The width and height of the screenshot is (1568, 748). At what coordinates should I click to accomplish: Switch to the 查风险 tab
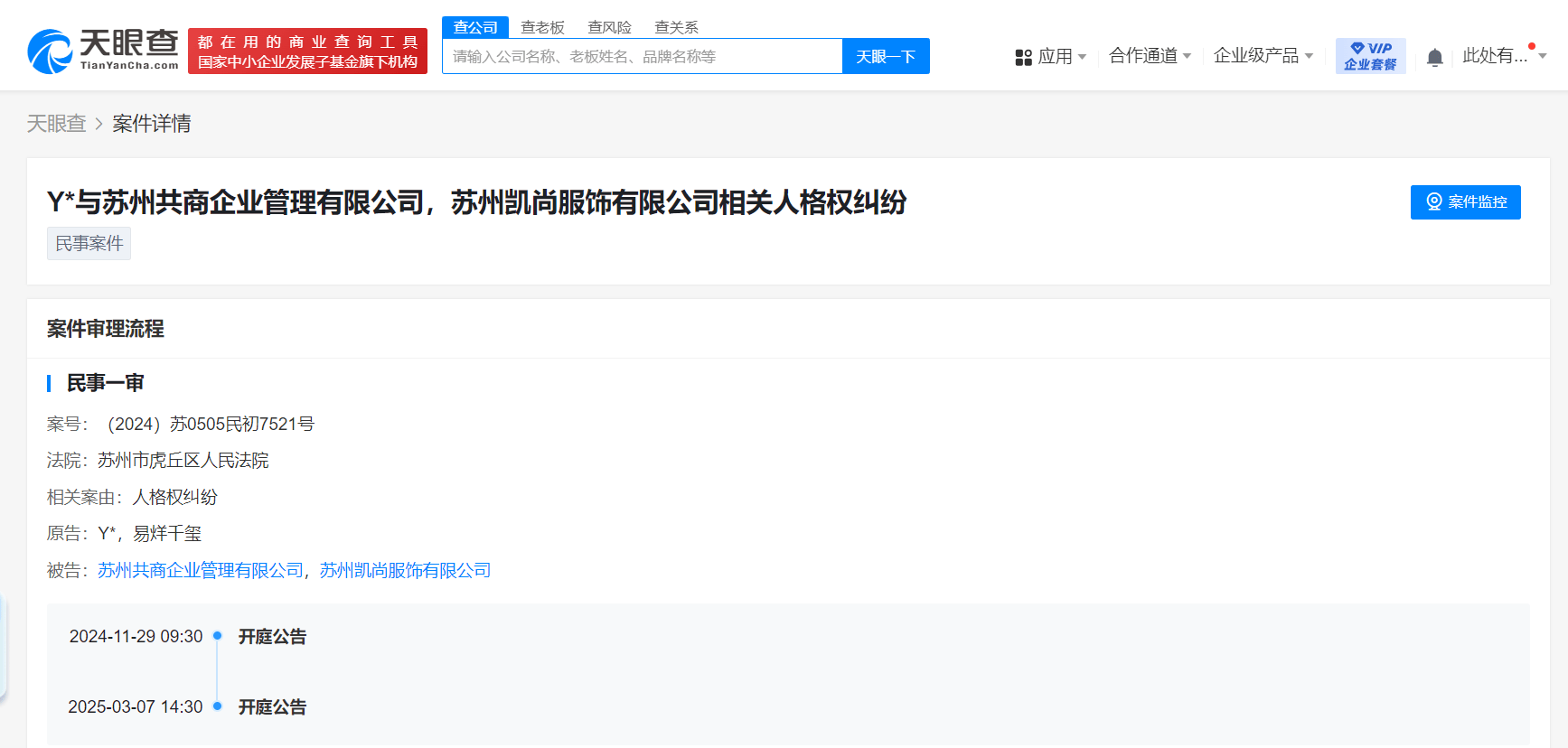point(609,28)
